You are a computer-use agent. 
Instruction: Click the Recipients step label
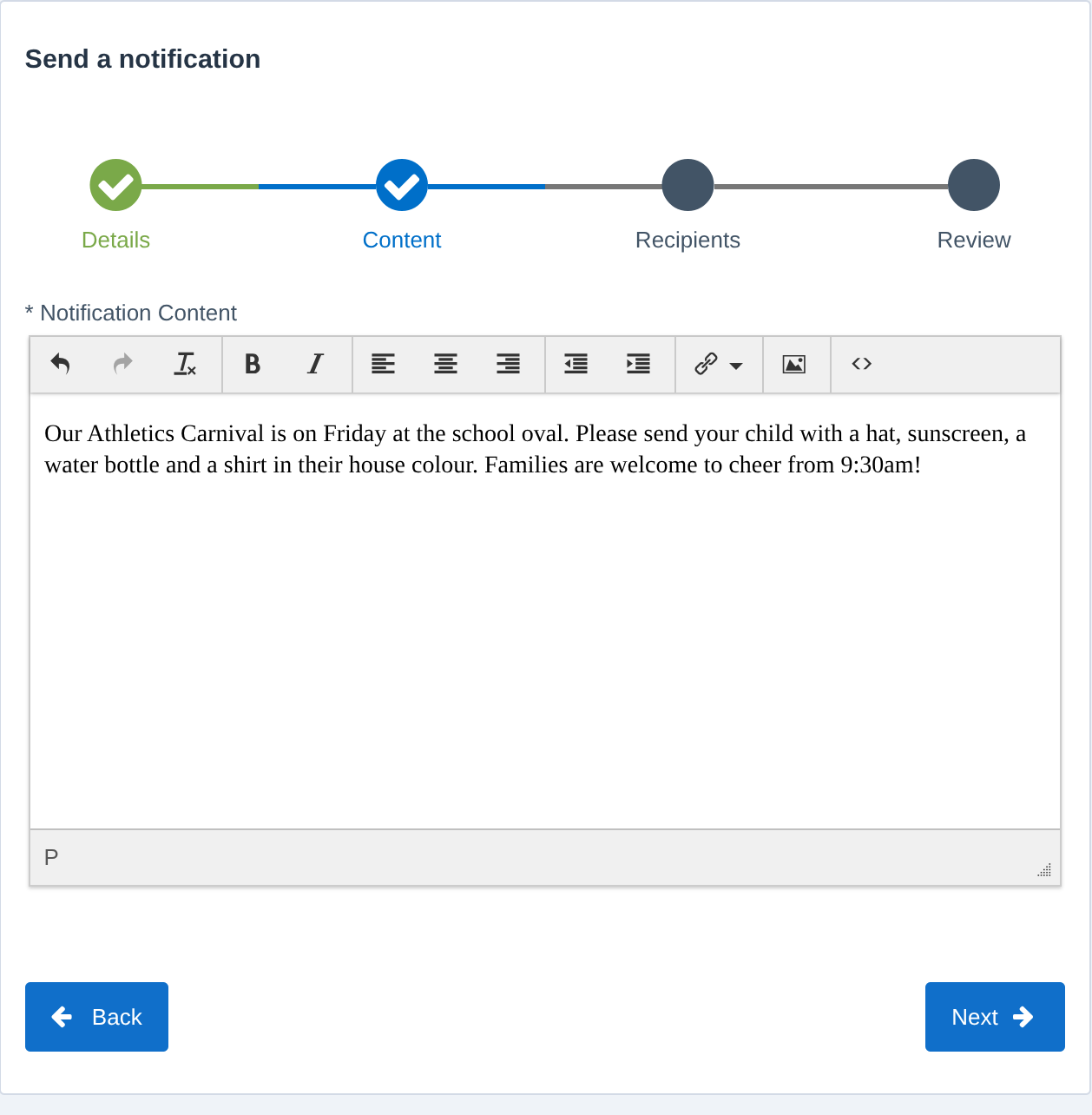[687, 240]
